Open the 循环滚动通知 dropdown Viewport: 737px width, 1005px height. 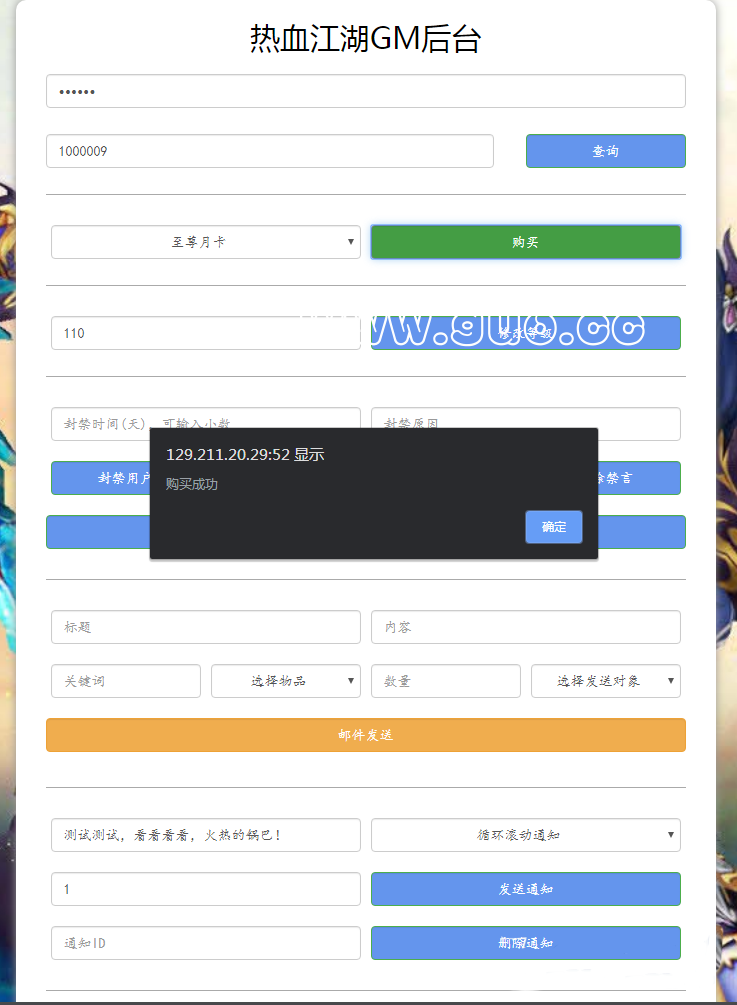526,835
